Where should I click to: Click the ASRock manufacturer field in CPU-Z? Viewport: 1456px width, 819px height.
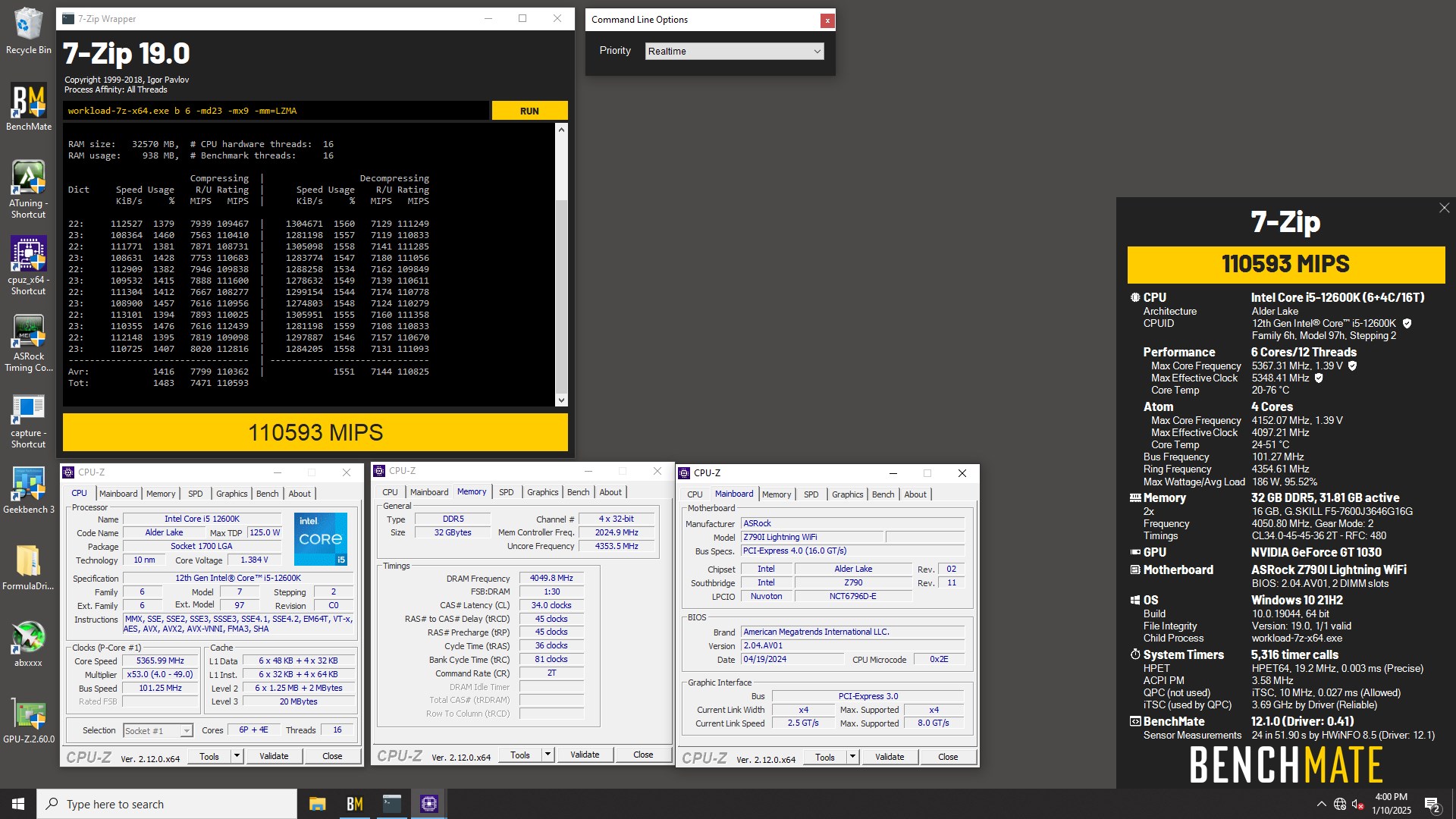pos(853,523)
